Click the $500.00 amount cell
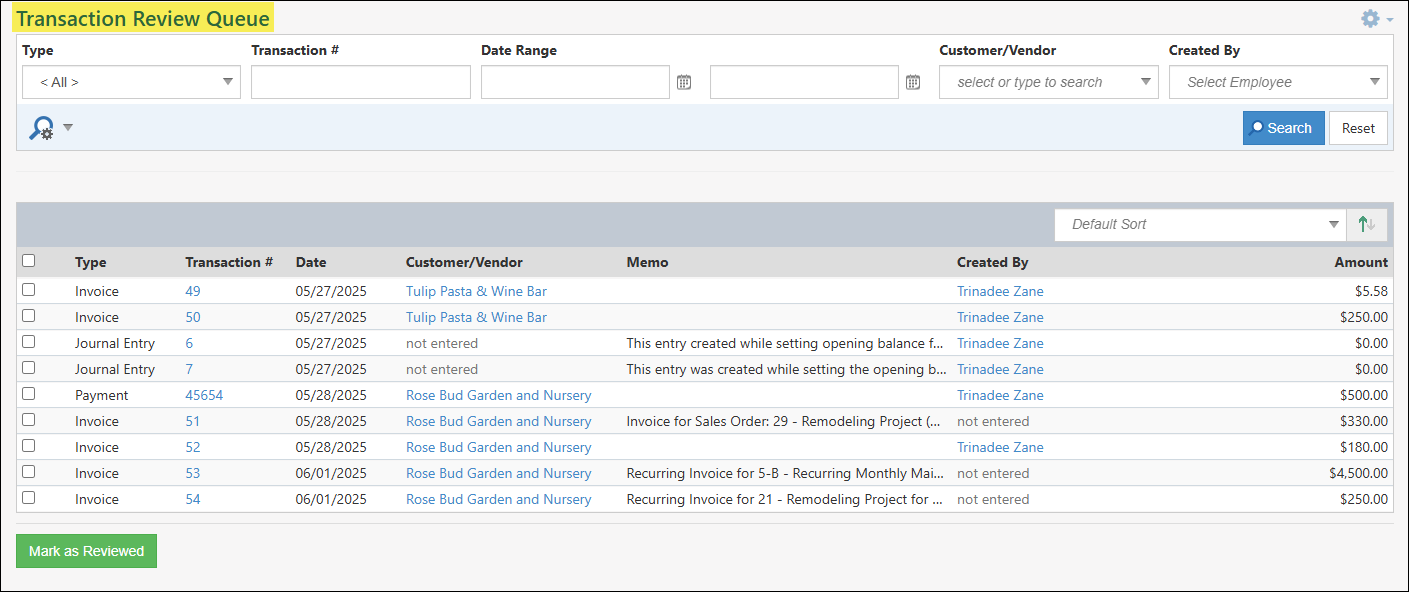This screenshot has height=592, width=1409. click(1364, 395)
